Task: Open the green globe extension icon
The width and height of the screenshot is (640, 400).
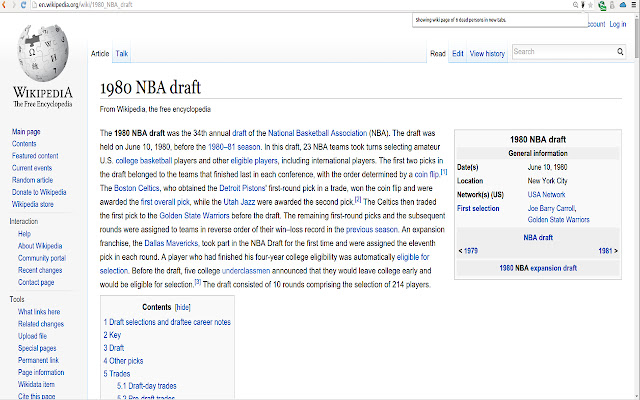Action: click(602, 5)
